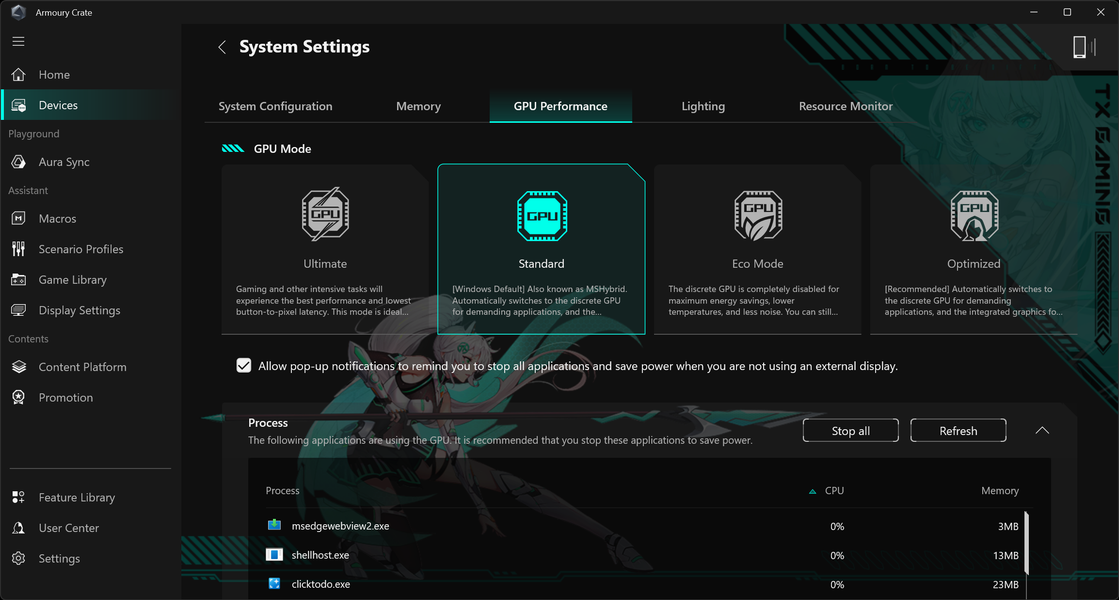Click the clicktodo.exe process icon
The height and width of the screenshot is (600, 1119).
click(274, 584)
